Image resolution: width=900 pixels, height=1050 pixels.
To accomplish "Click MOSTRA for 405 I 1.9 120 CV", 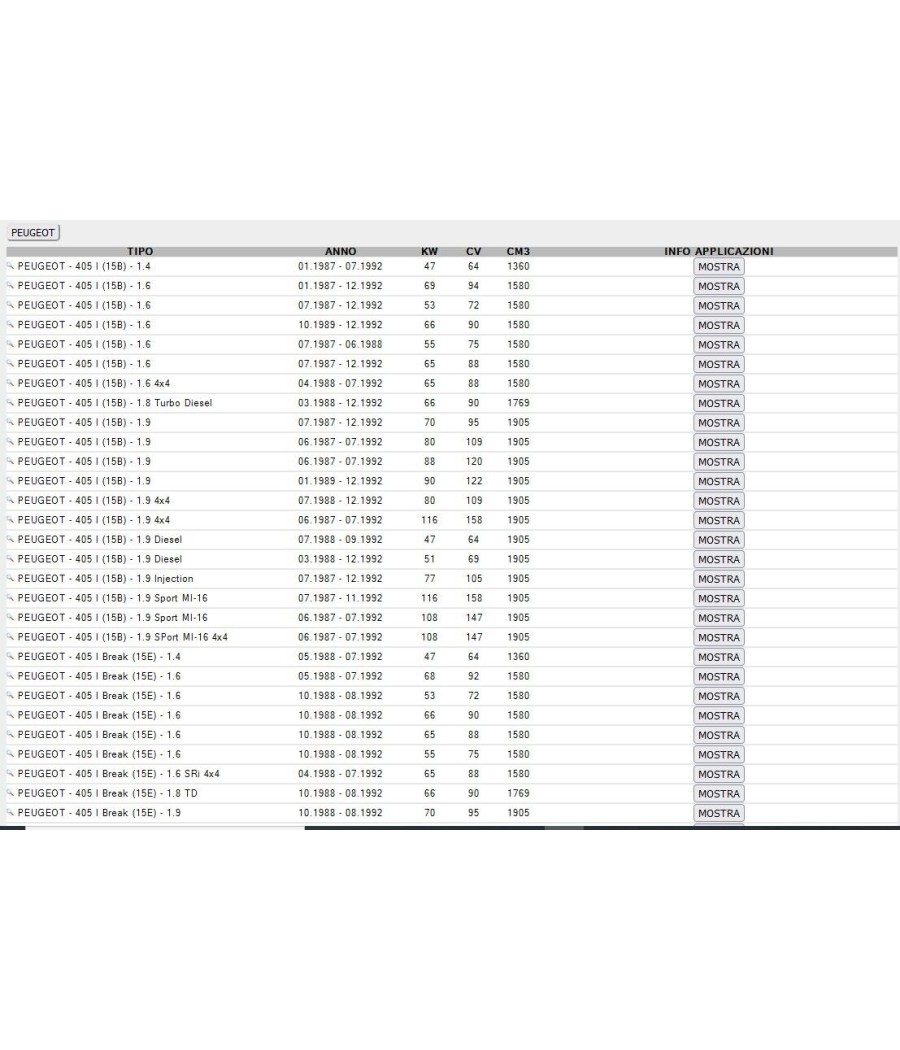I will (x=719, y=461).
